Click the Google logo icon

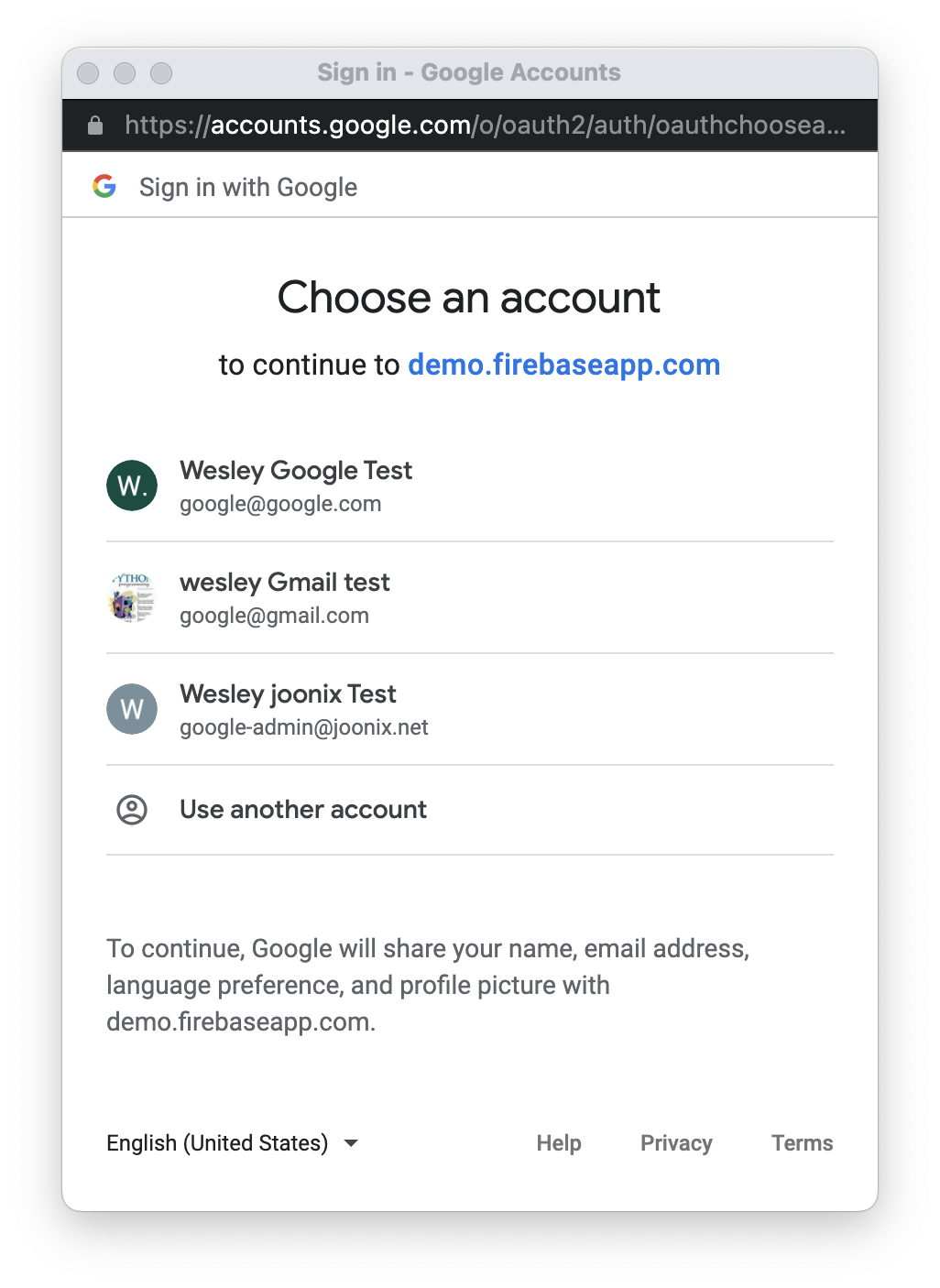[x=104, y=187]
